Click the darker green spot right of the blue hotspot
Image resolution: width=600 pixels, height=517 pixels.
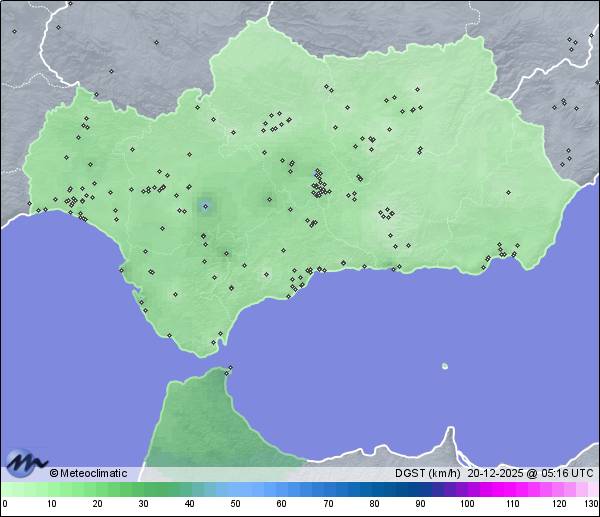[268, 200]
